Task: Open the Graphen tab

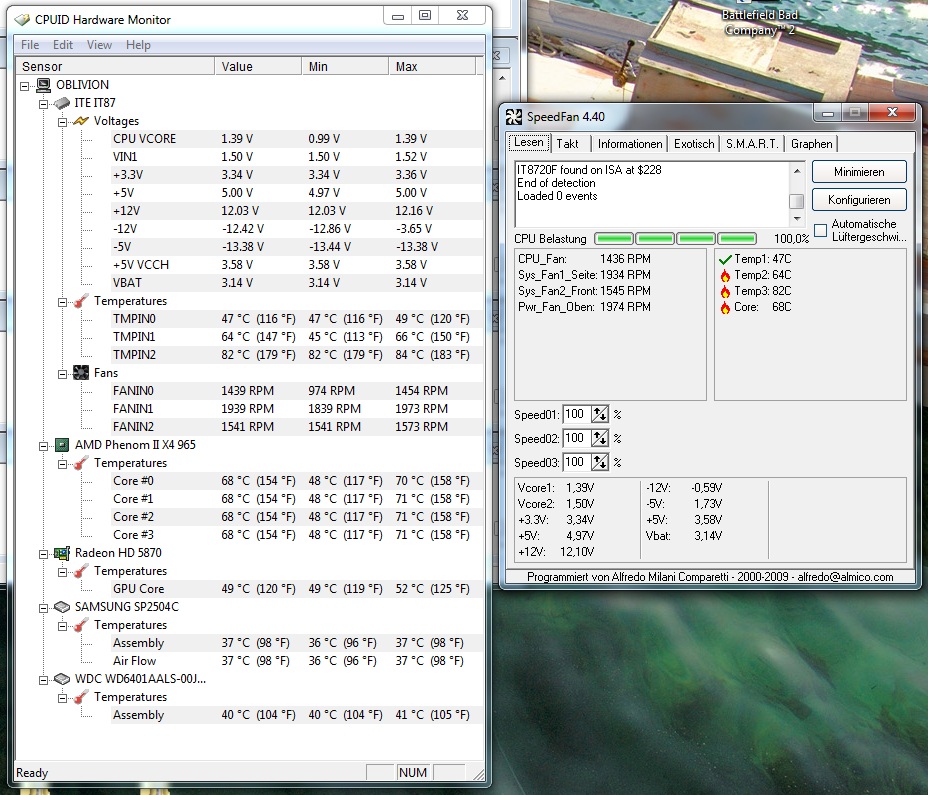Action: tap(811, 144)
